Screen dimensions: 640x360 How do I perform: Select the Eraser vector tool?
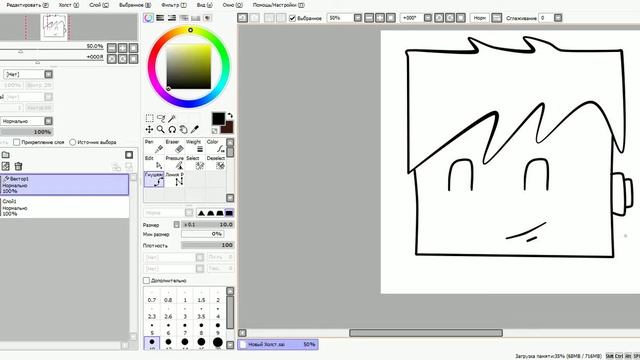coord(175,147)
